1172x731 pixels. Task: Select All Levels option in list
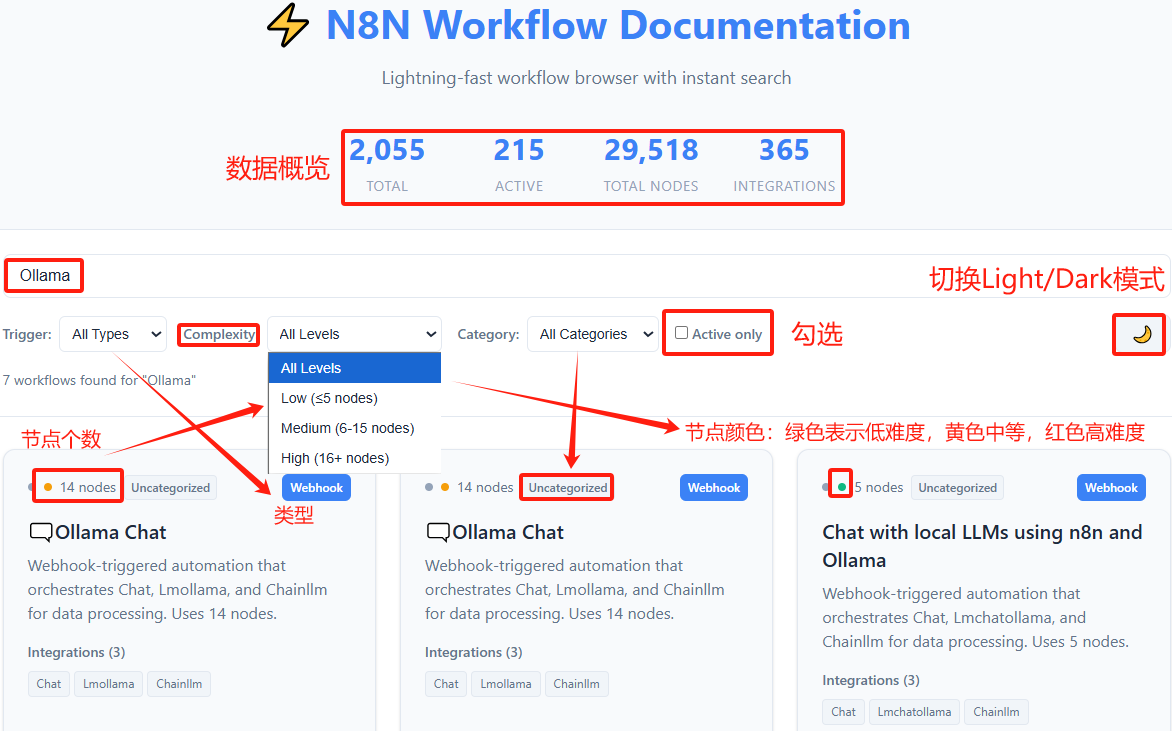354,368
